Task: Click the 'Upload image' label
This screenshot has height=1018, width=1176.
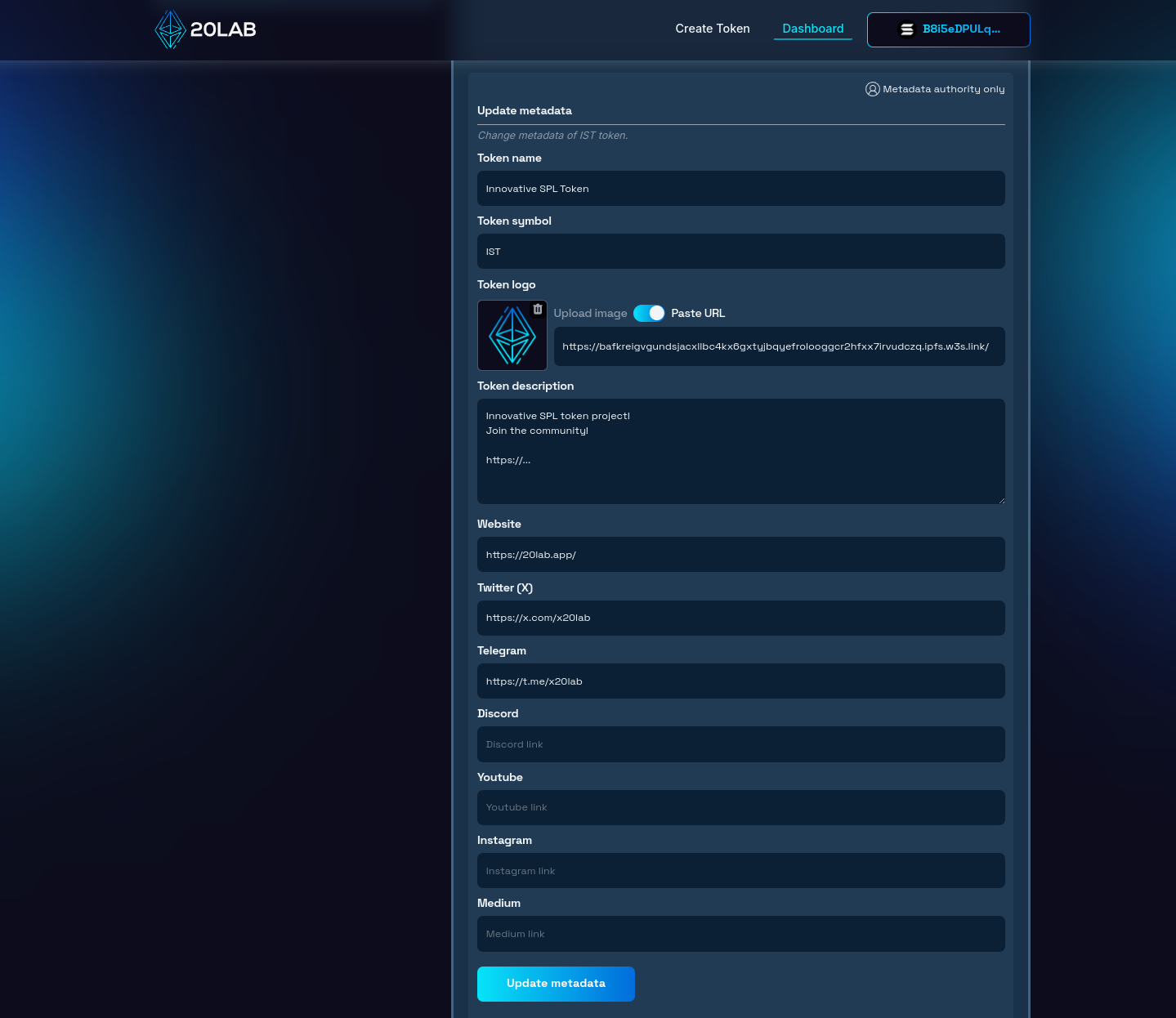Action: point(590,313)
